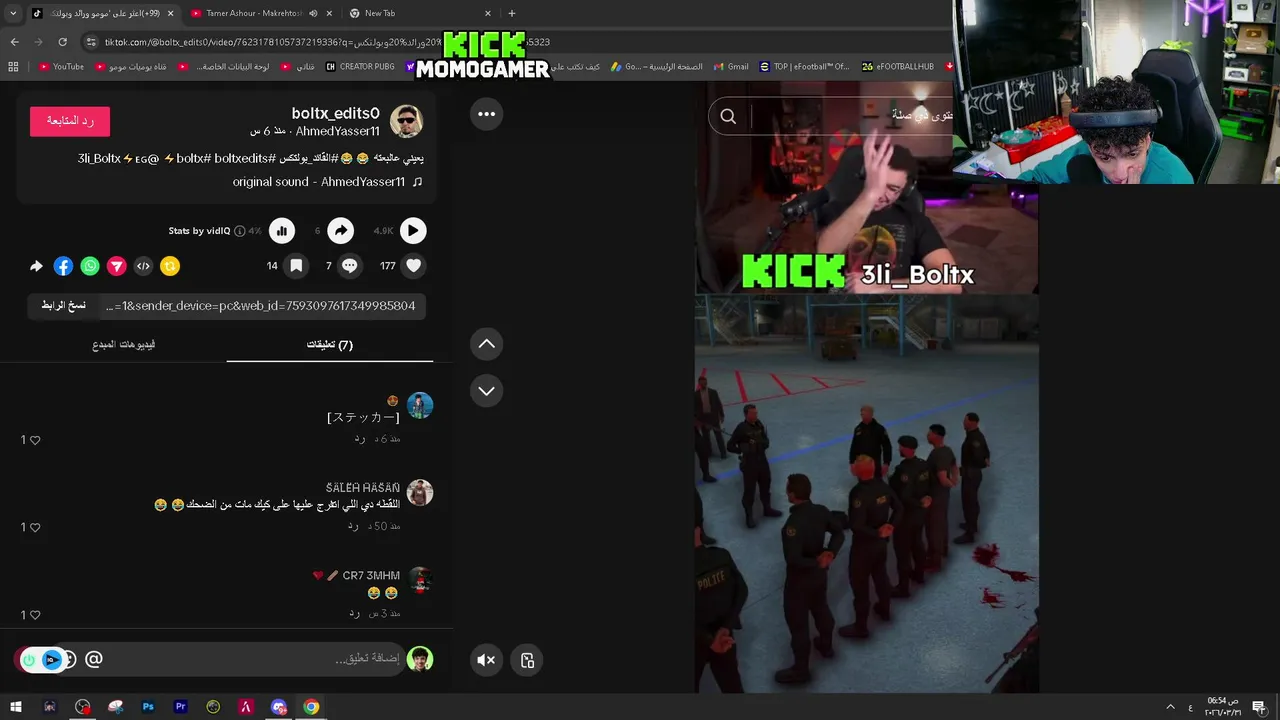Open SALEH HASAN's profile avatar
Viewport: 1280px width, 720px height.
pos(420,492)
